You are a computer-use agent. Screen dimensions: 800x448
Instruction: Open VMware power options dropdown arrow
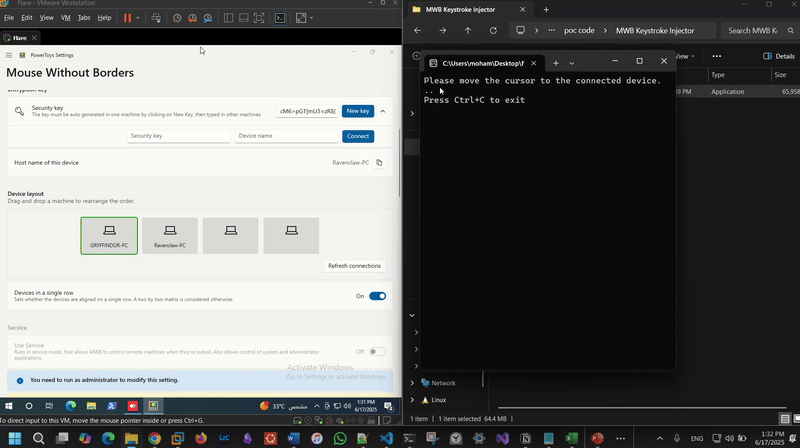pyautogui.click(x=138, y=18)
